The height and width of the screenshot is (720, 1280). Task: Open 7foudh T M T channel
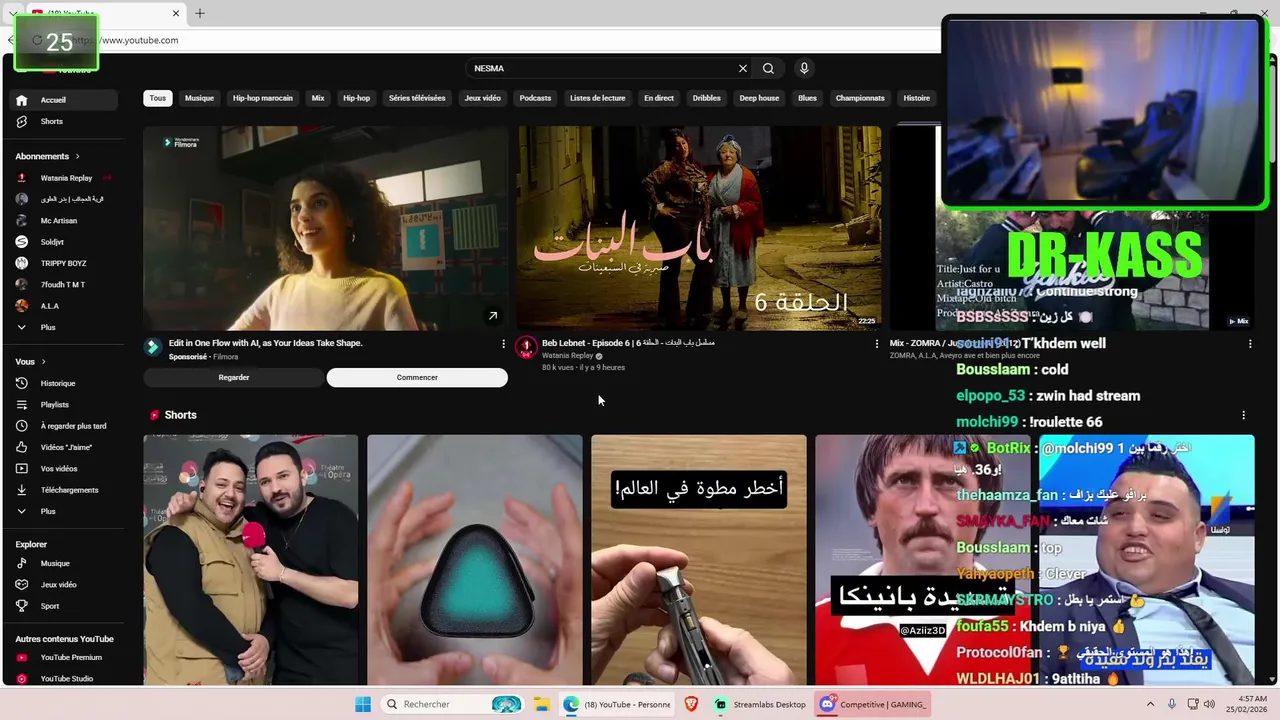(x=64, y=285)
